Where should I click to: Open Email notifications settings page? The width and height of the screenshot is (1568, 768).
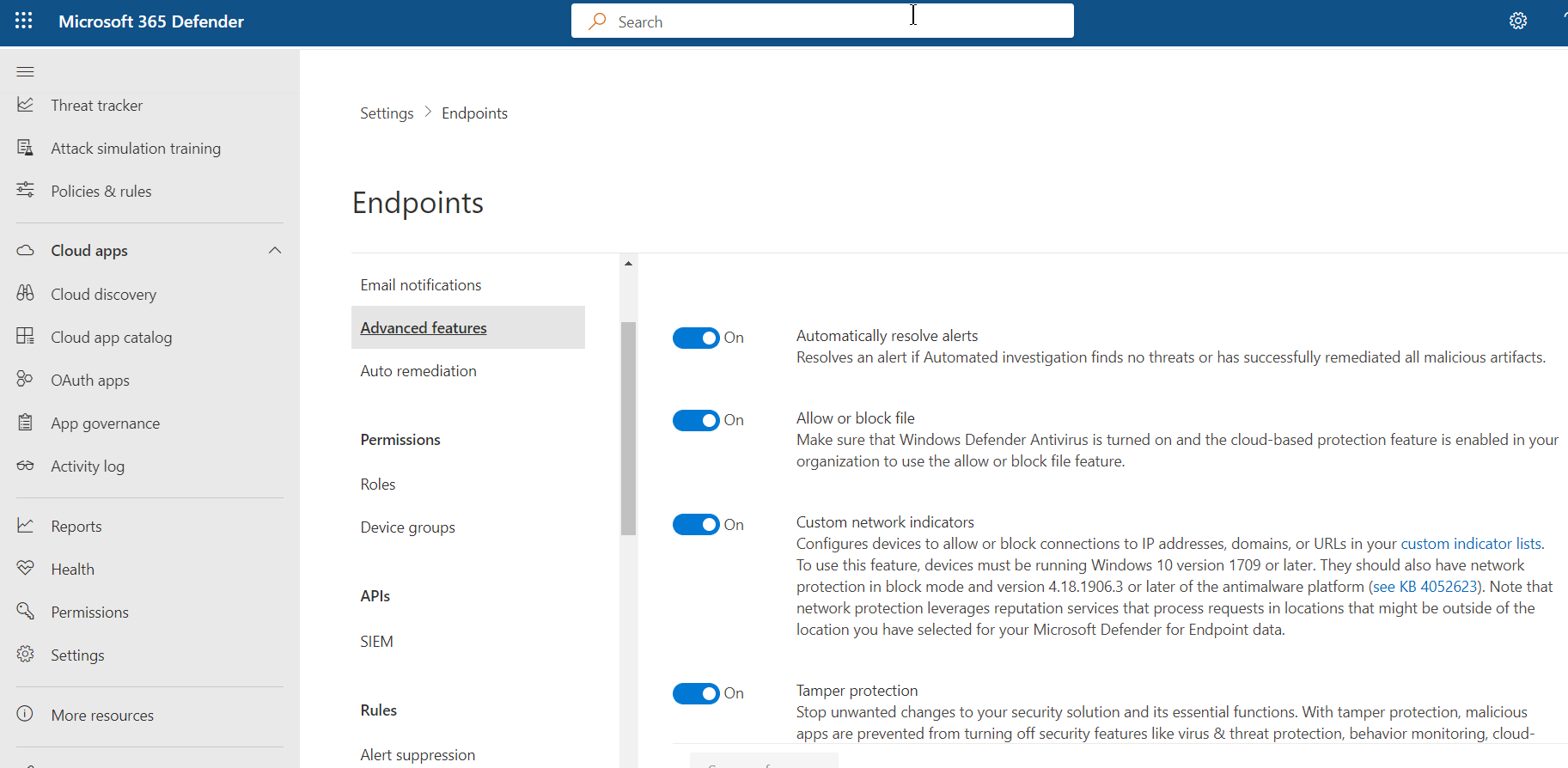421,285
